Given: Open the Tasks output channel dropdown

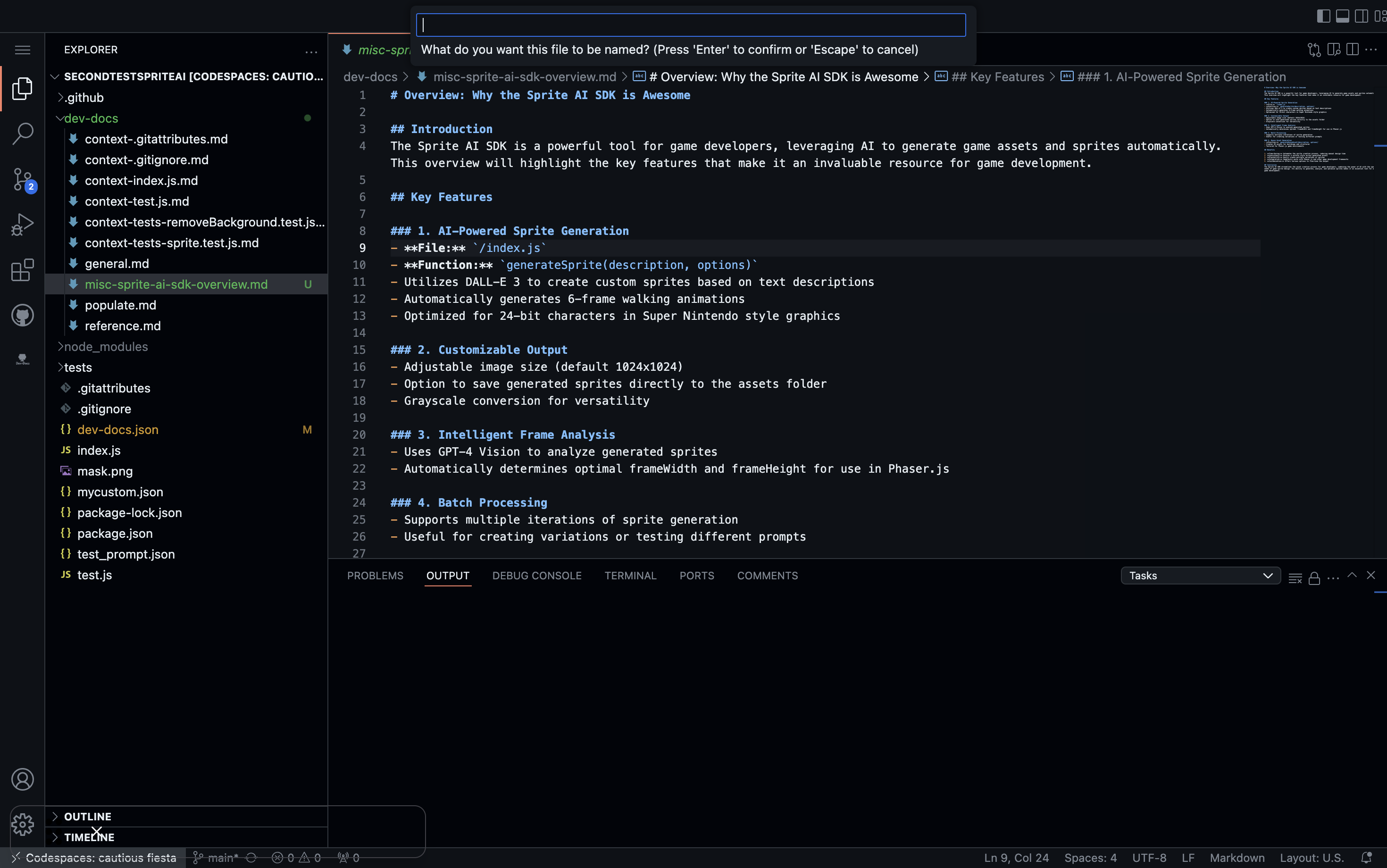Looking at the screenshot, I should point(1200,576).
